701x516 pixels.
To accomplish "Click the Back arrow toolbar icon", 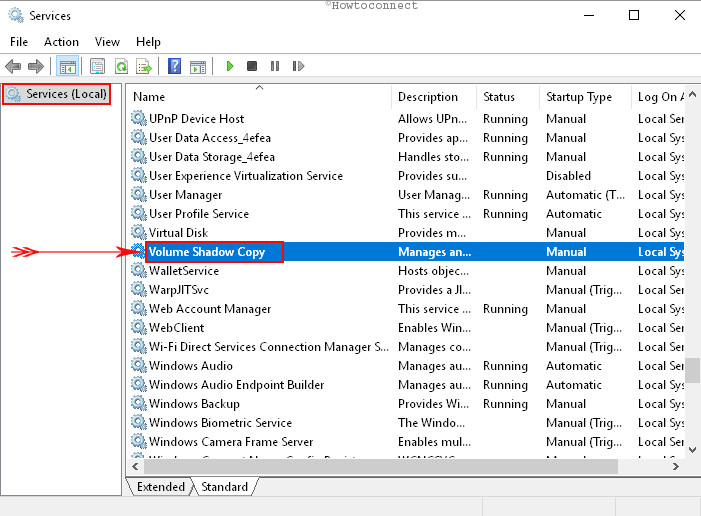I will tap(13, 66).
